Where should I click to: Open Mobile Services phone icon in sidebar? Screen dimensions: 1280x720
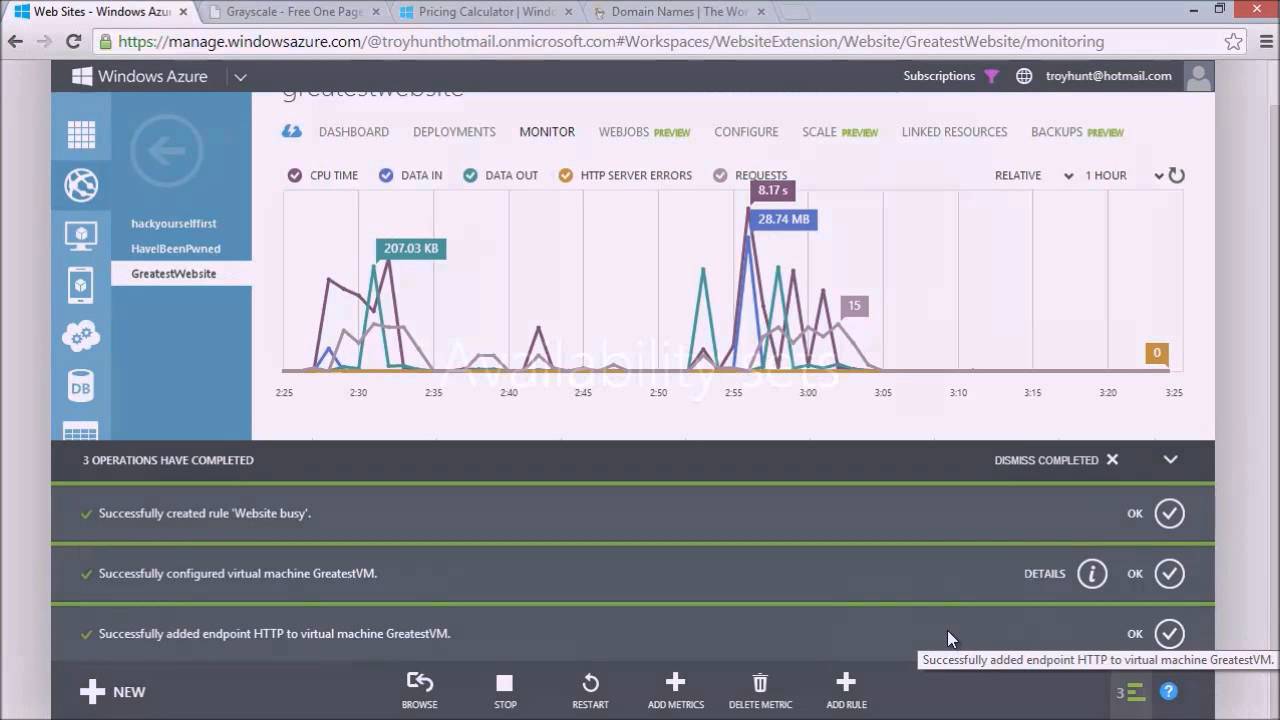click(x=81, y=286)
